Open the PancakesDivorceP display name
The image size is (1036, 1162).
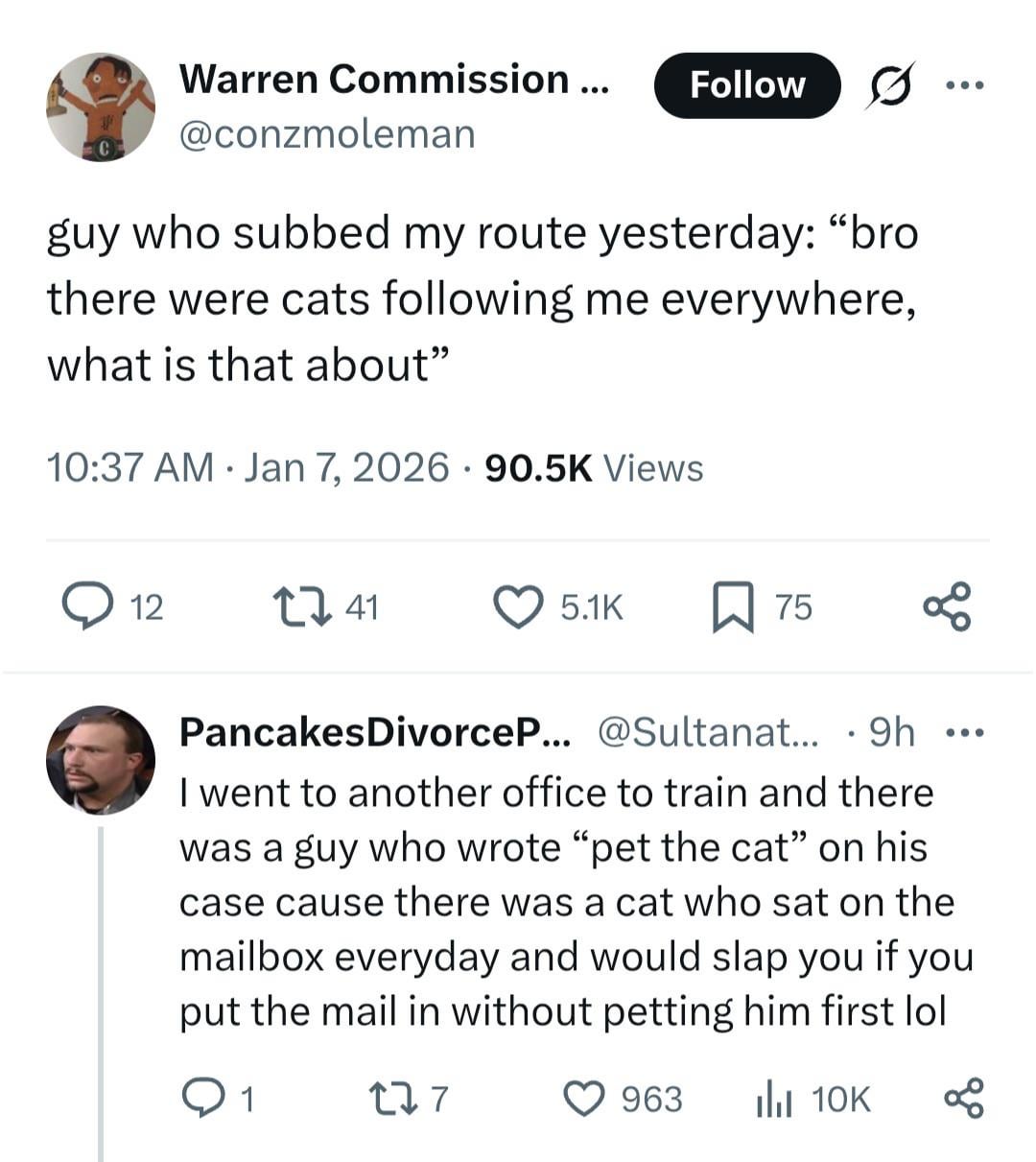(x=375, y=733)
